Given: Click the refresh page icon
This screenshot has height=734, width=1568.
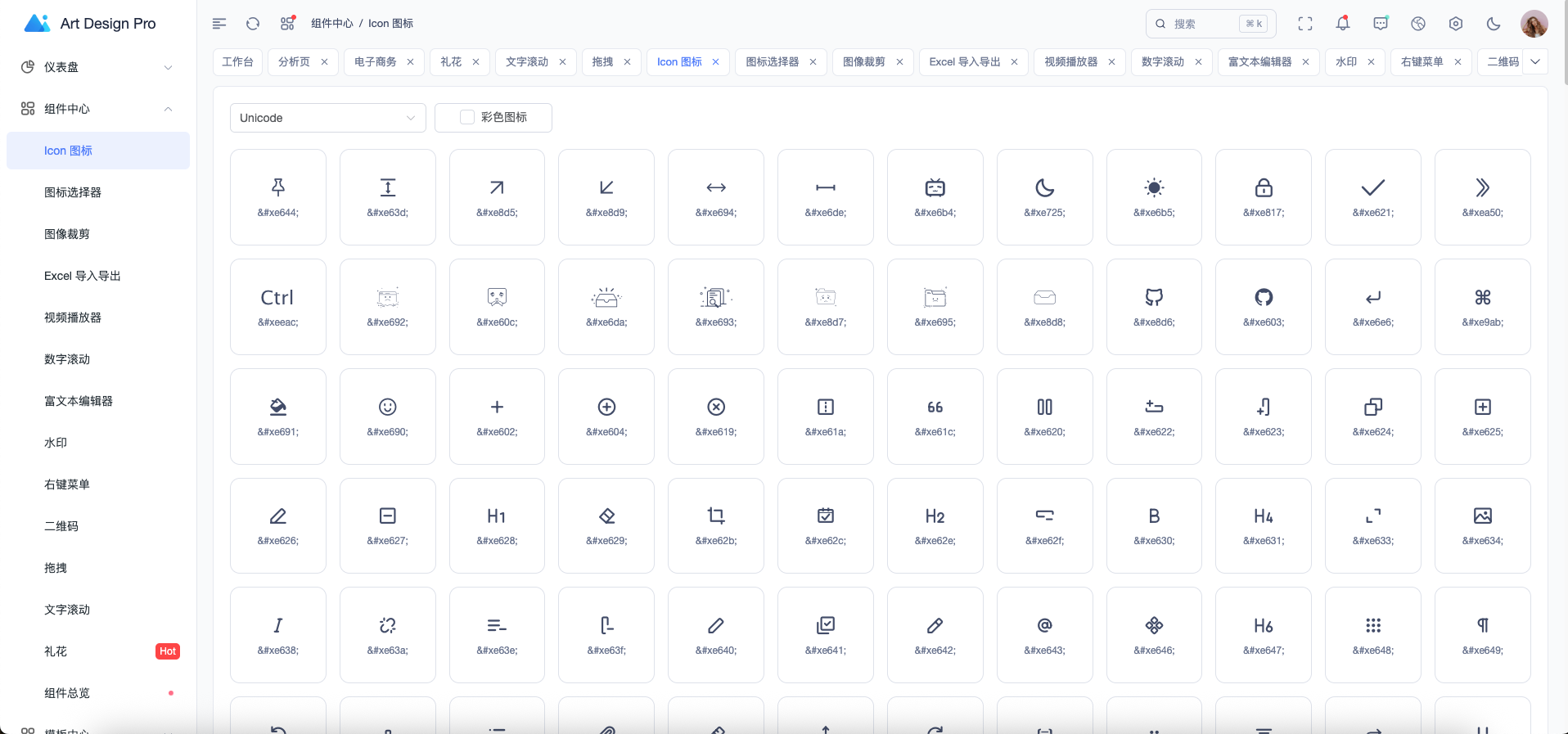Looking at the screenshot, I should (x=253, y=24).
